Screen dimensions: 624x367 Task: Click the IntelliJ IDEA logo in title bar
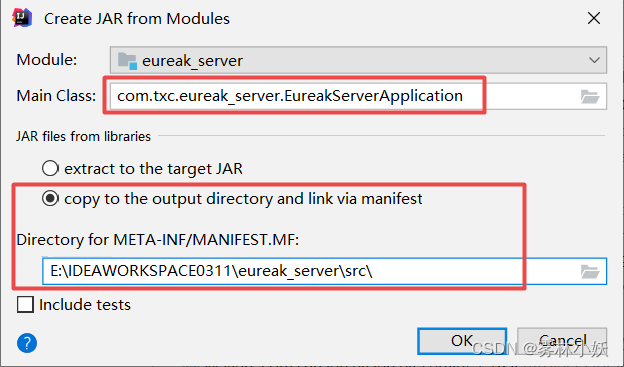22,18
